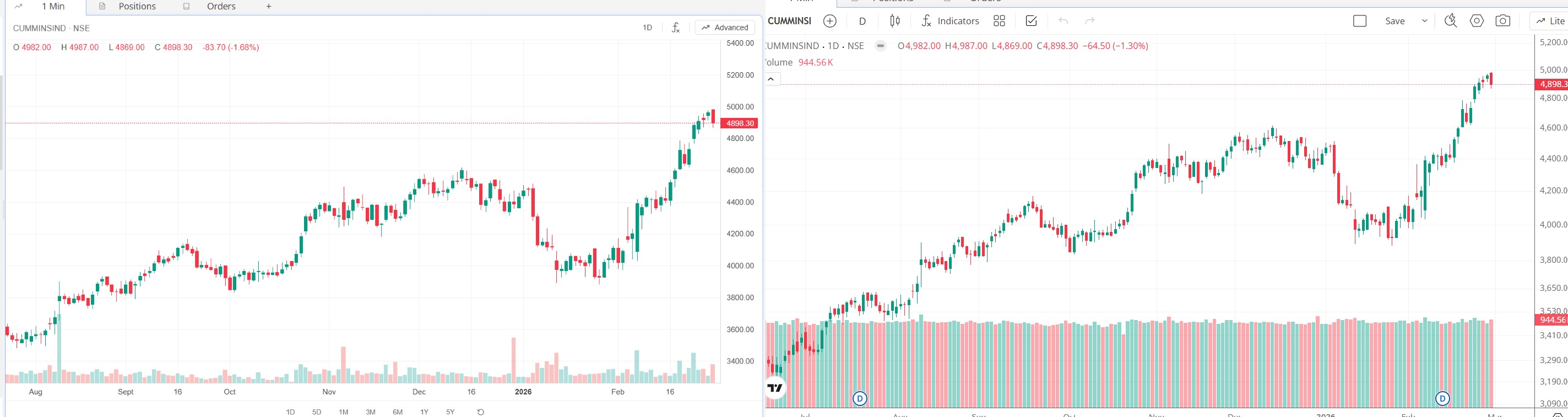Open chart settings hexagon icon
Viewport: 1568px width, 417px height.
pyautogui.click(x=1477, y=21)
